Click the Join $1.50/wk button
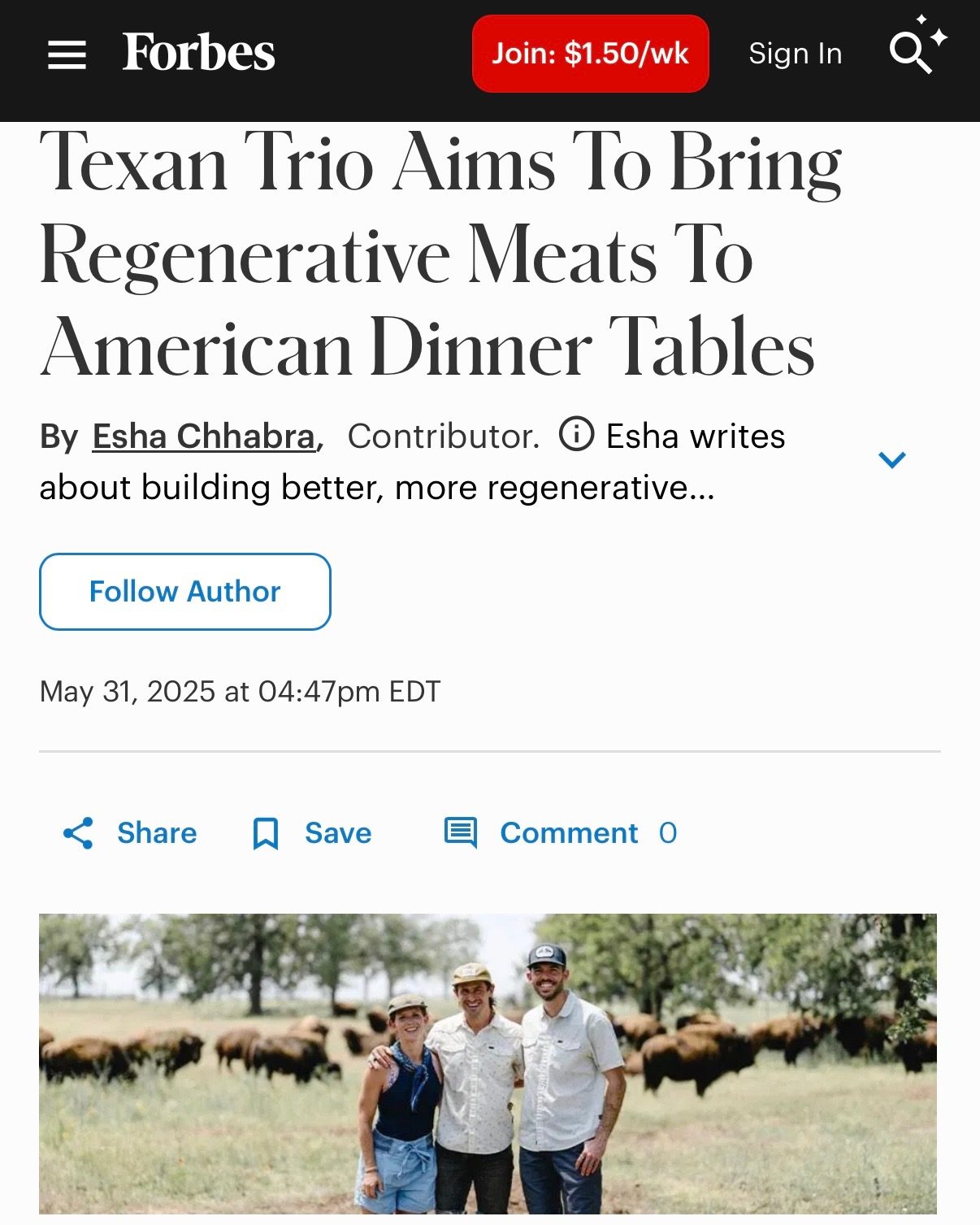This screenshot has width=980, height=1225. (591, 54)
